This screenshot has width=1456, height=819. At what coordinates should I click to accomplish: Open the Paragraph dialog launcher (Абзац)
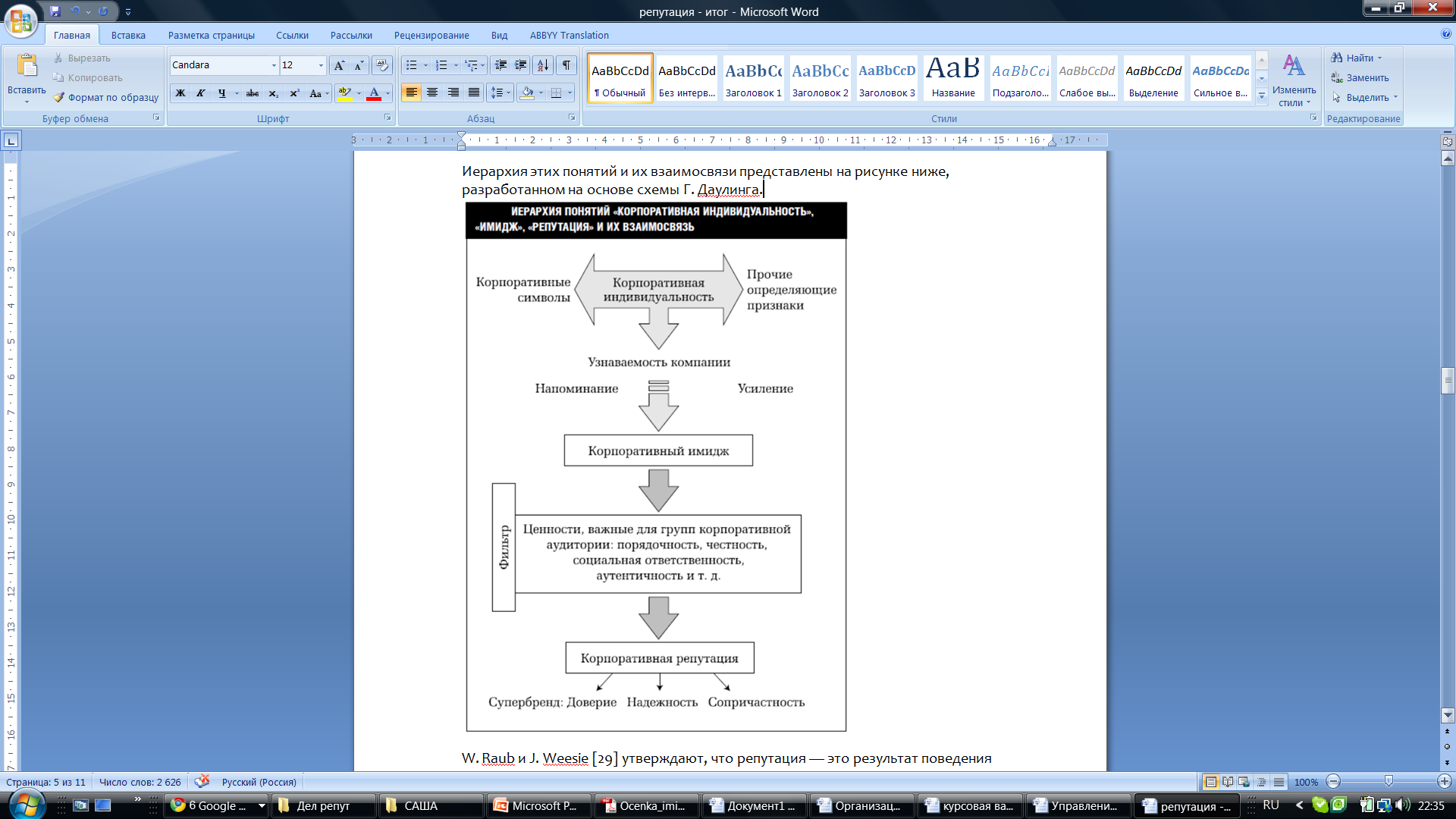[572, 118]
